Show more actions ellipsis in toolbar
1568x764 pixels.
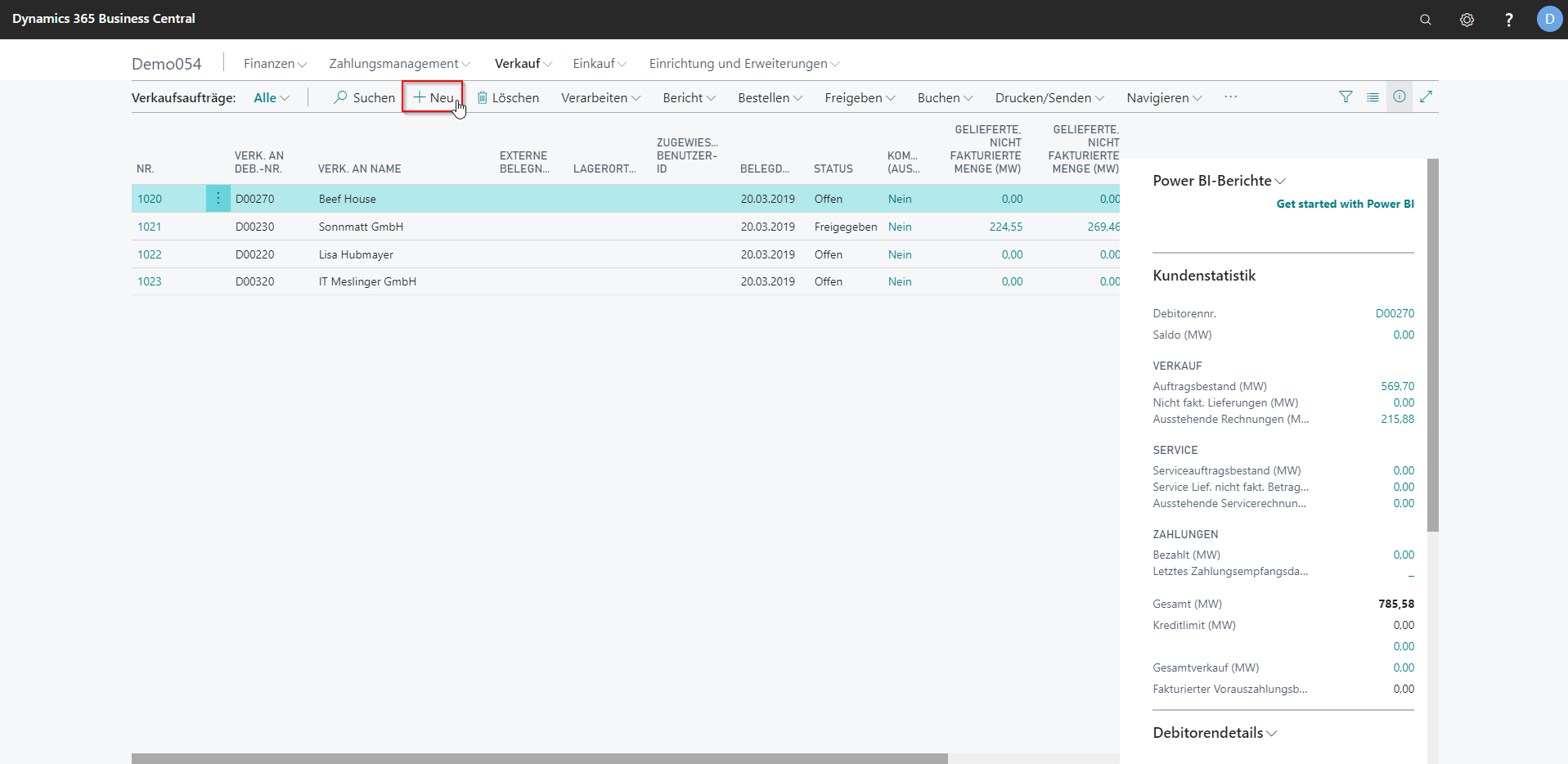(1230, 97)
